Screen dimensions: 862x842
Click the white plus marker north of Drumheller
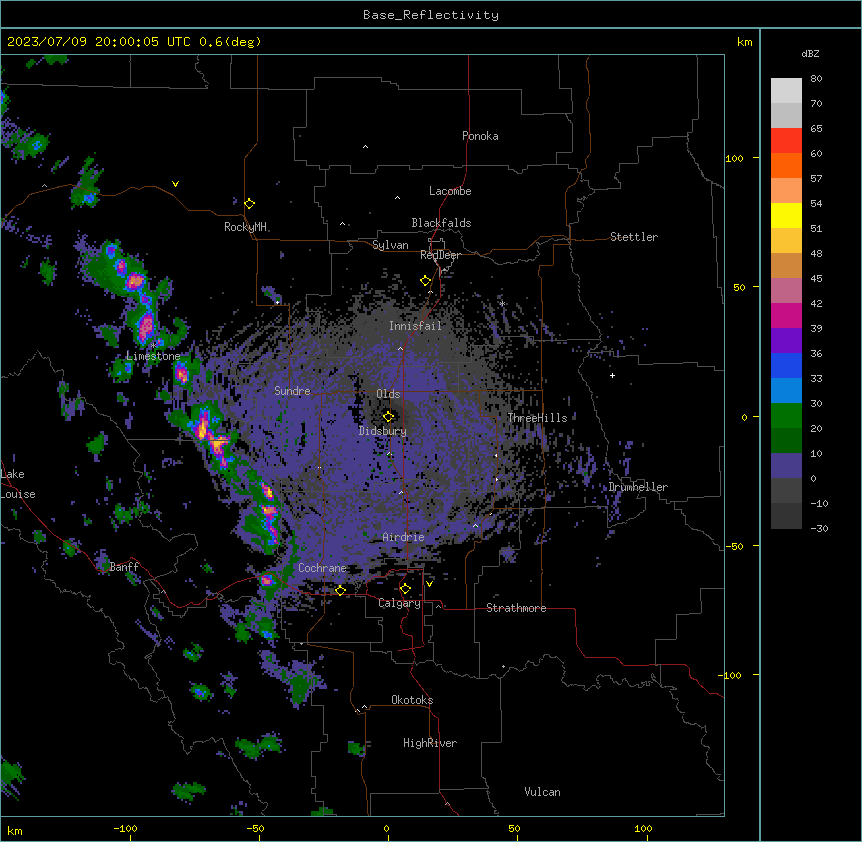612,375
